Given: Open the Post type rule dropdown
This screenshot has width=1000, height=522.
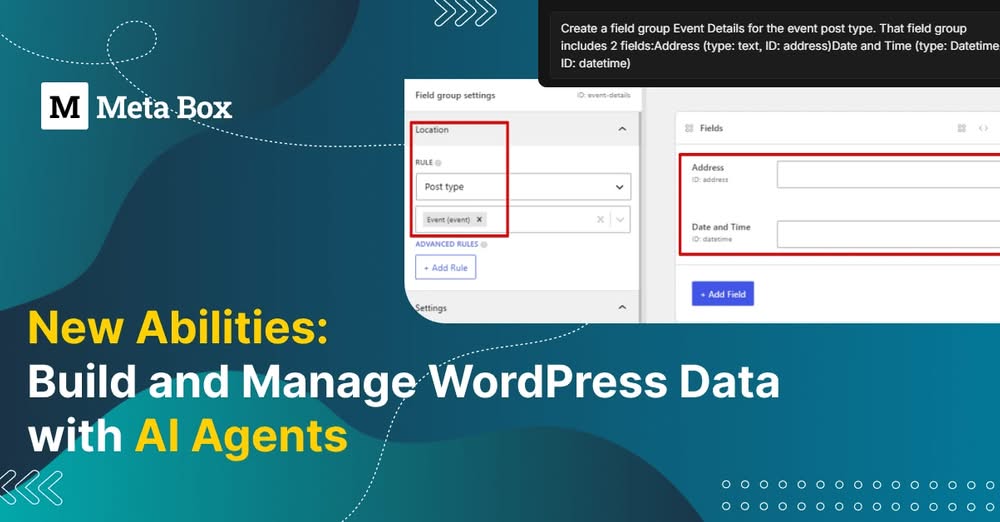Looking at the screenshot, I should tap(523, 187).
